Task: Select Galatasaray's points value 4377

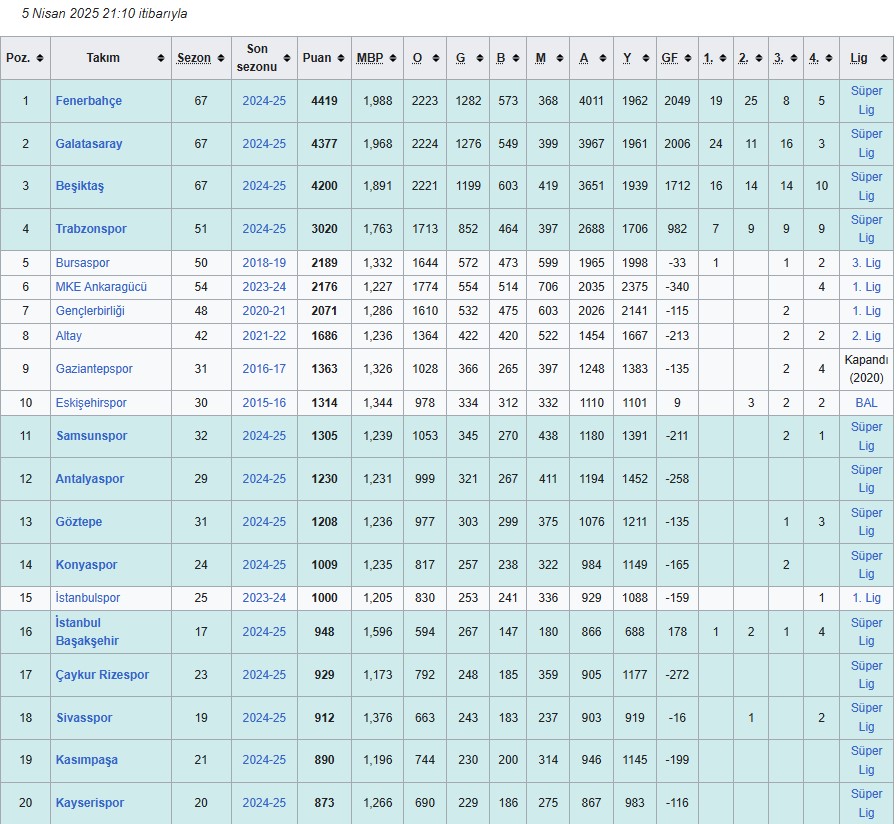Action: [x=324, y=144]
